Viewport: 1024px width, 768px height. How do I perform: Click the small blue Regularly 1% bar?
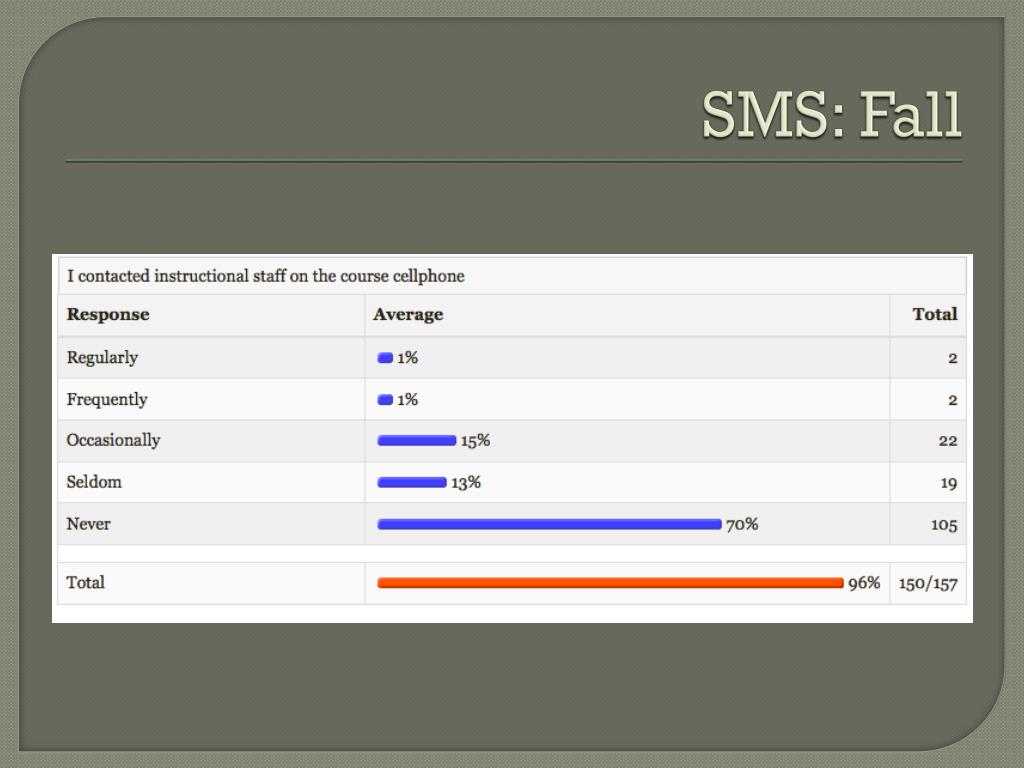(385, 358)
